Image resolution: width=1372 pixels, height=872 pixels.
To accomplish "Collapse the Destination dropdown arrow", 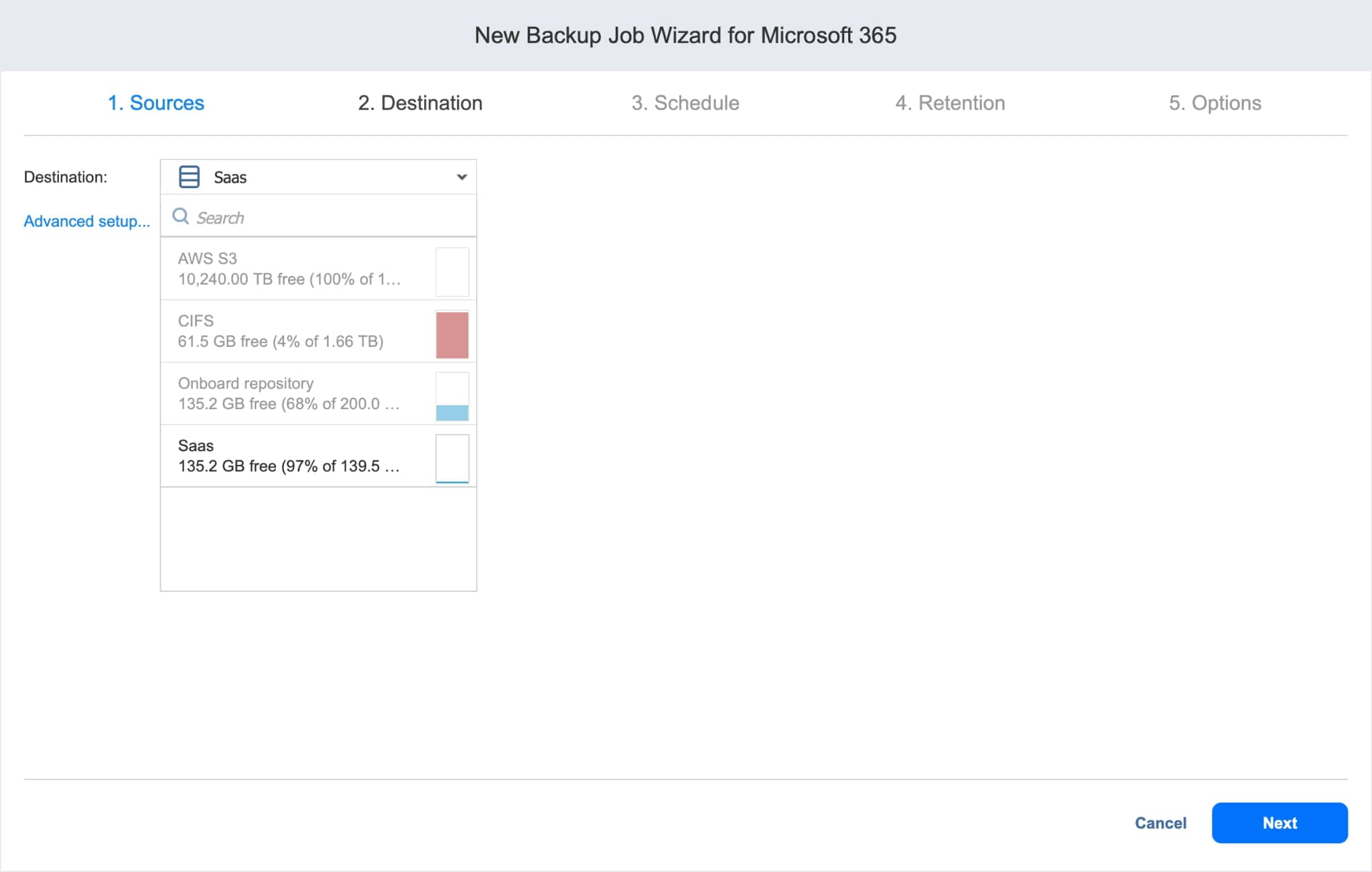I will pyautogui.click(x=462, y=177).
